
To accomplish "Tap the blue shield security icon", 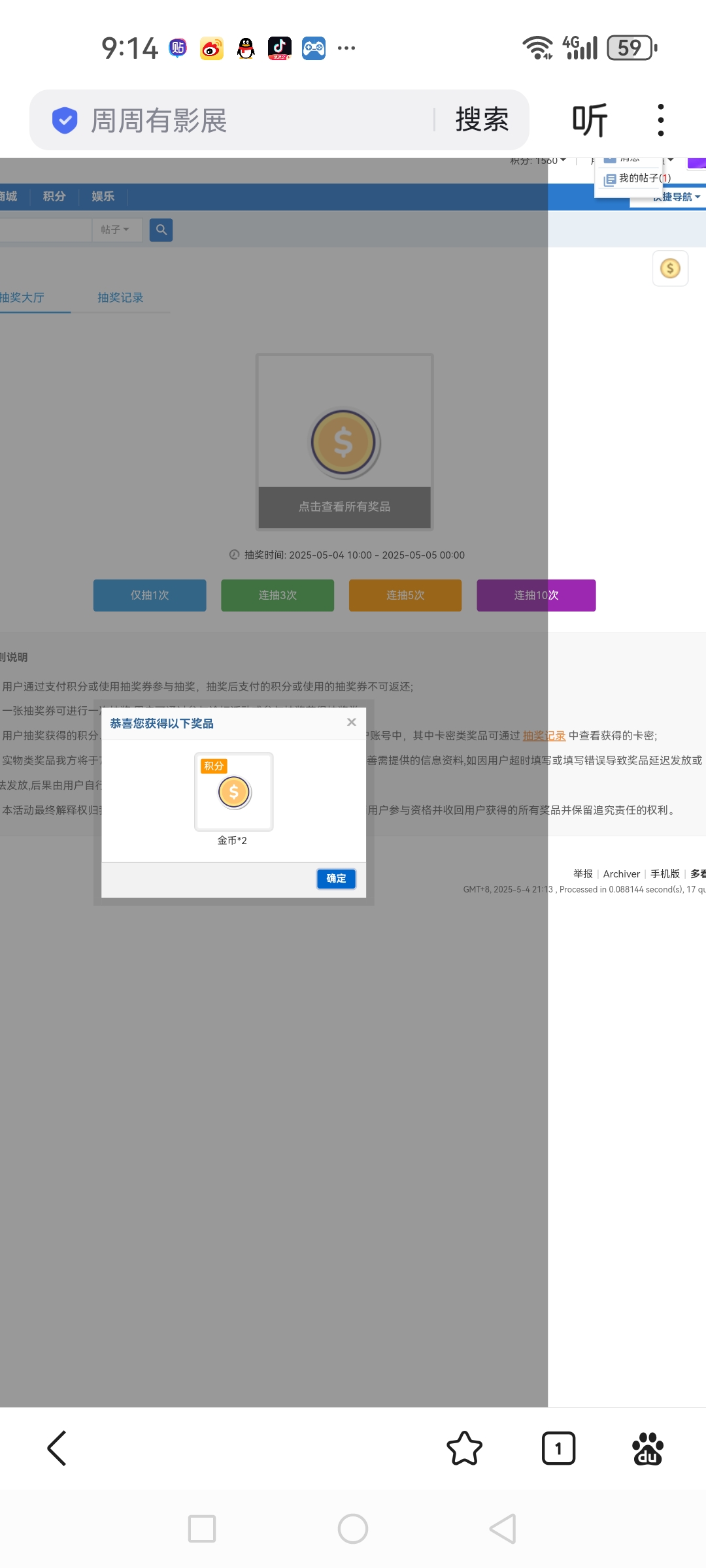I will (65, 120).
